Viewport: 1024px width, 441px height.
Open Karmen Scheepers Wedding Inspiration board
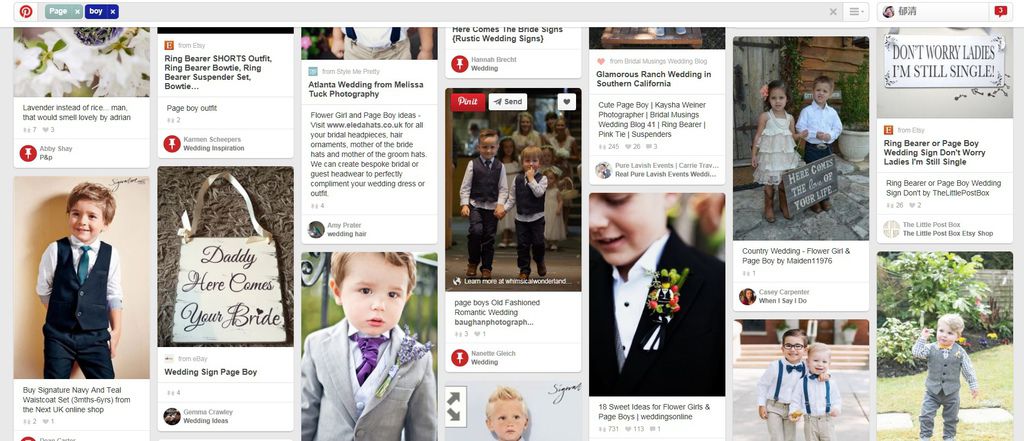pyautogui.click(x=212, y=144)
